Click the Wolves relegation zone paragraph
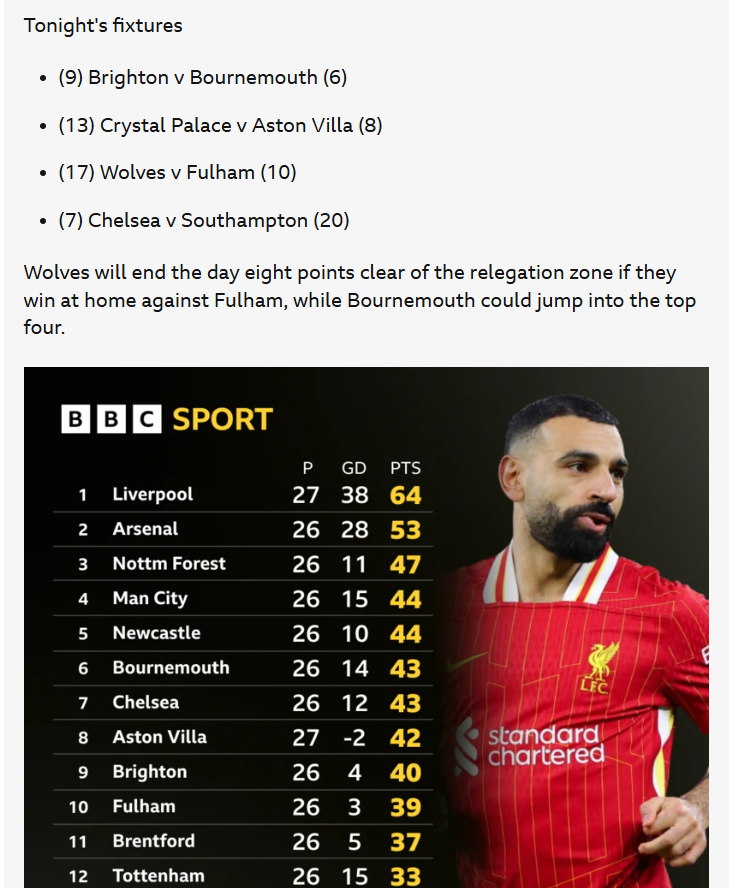 click(360, 300)
